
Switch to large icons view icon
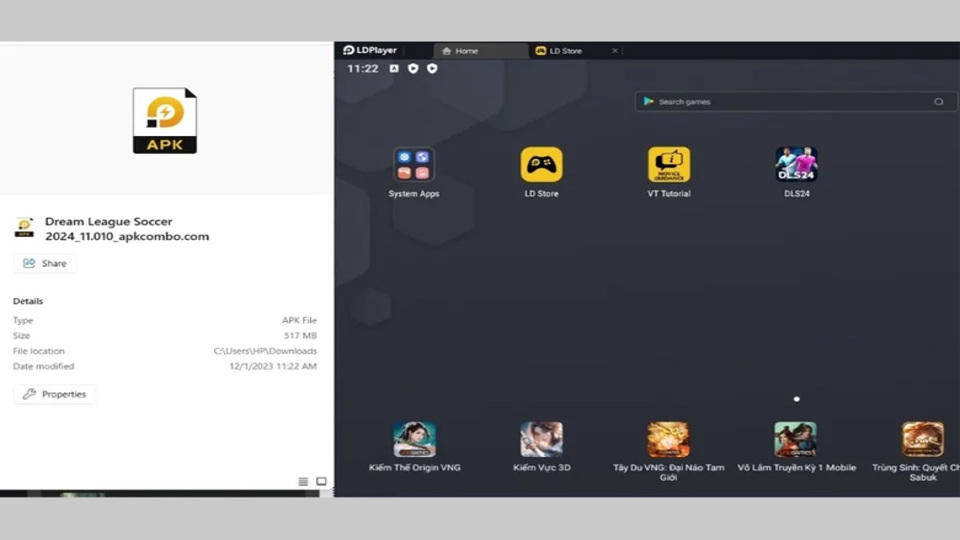[321, 481]
